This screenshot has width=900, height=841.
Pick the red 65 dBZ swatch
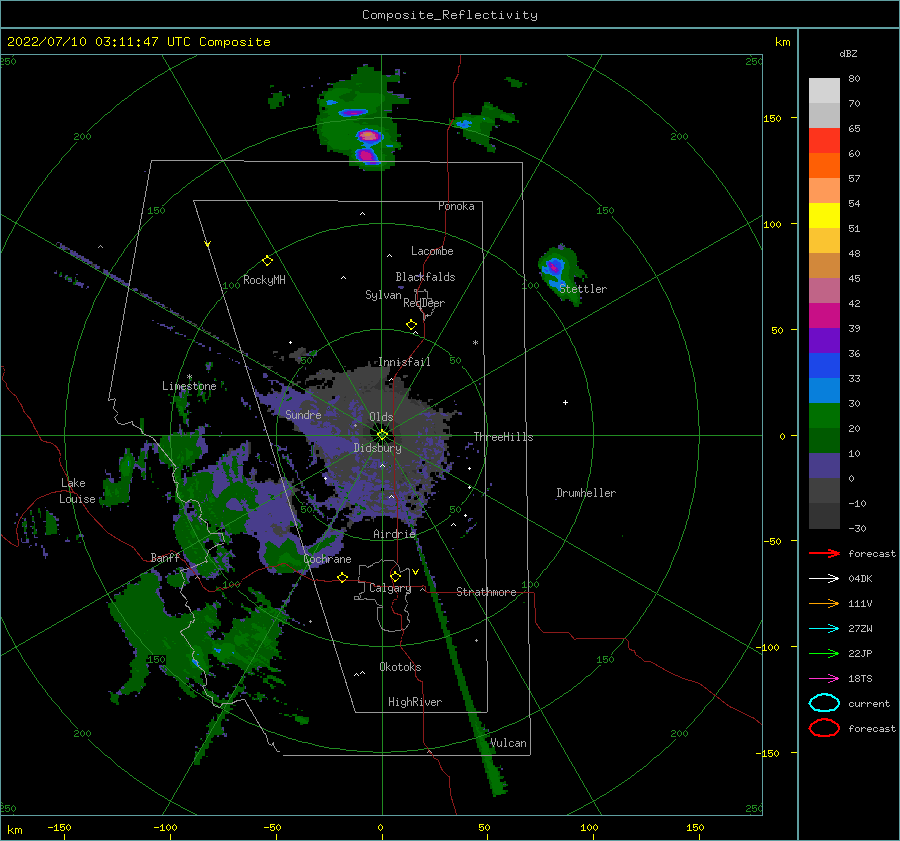tap(824, 141)
